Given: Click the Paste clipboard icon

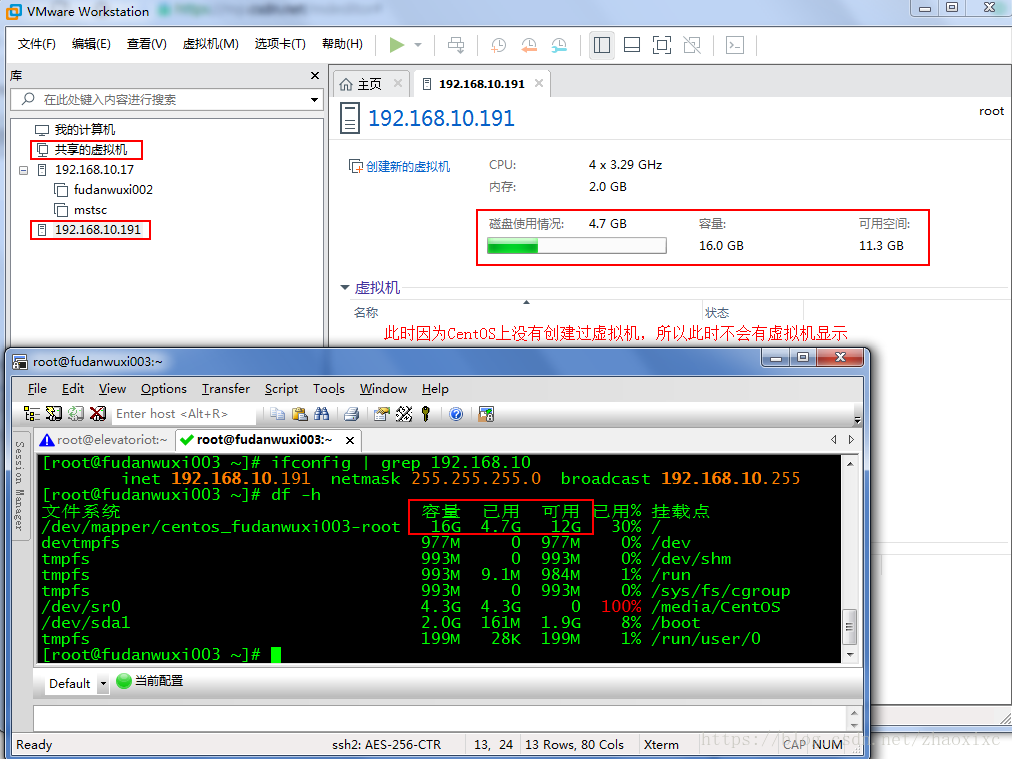Looking at the screenshot, I should point(299,414).
